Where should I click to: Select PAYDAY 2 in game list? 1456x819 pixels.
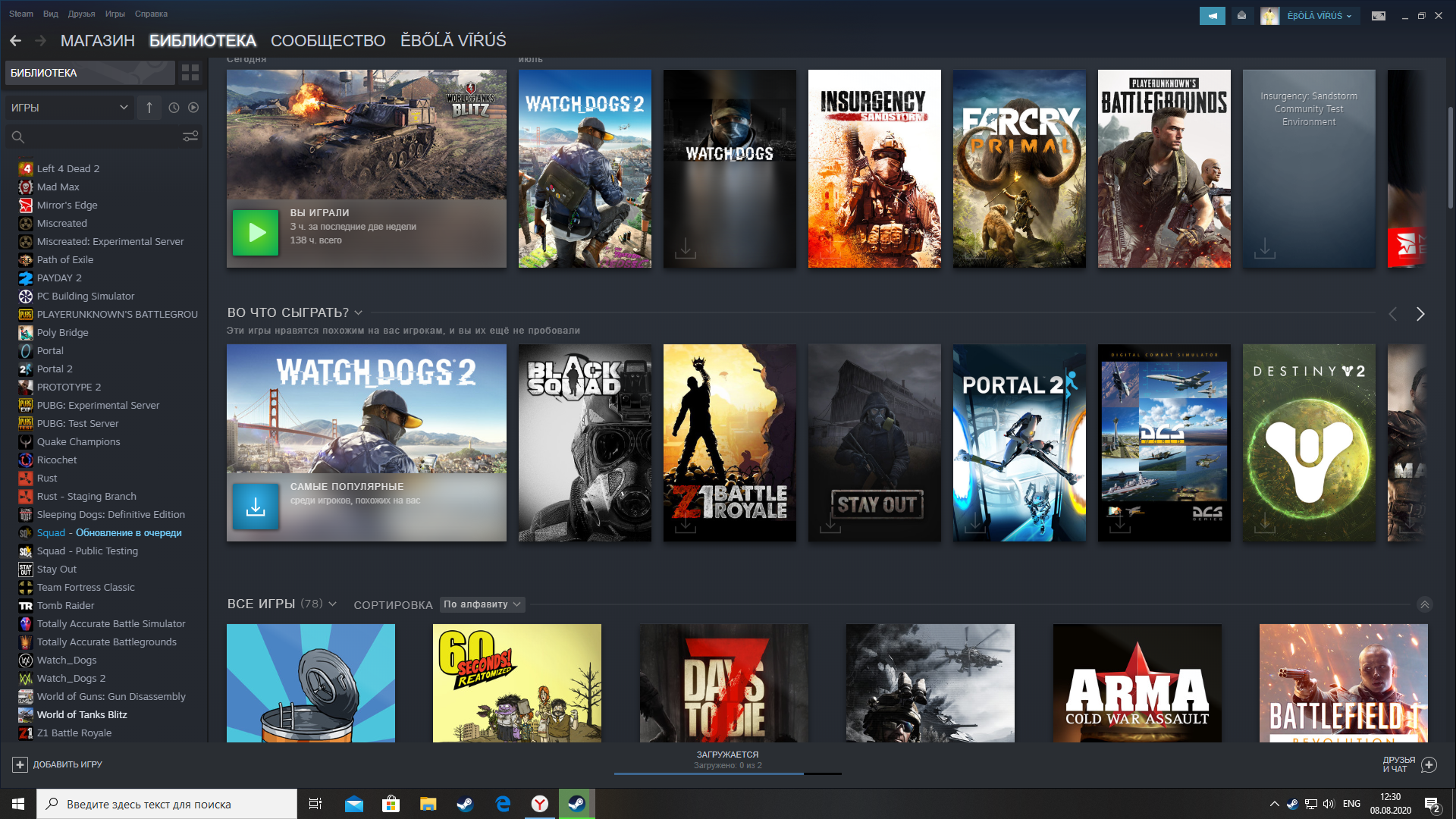click(x=59, y=278)
